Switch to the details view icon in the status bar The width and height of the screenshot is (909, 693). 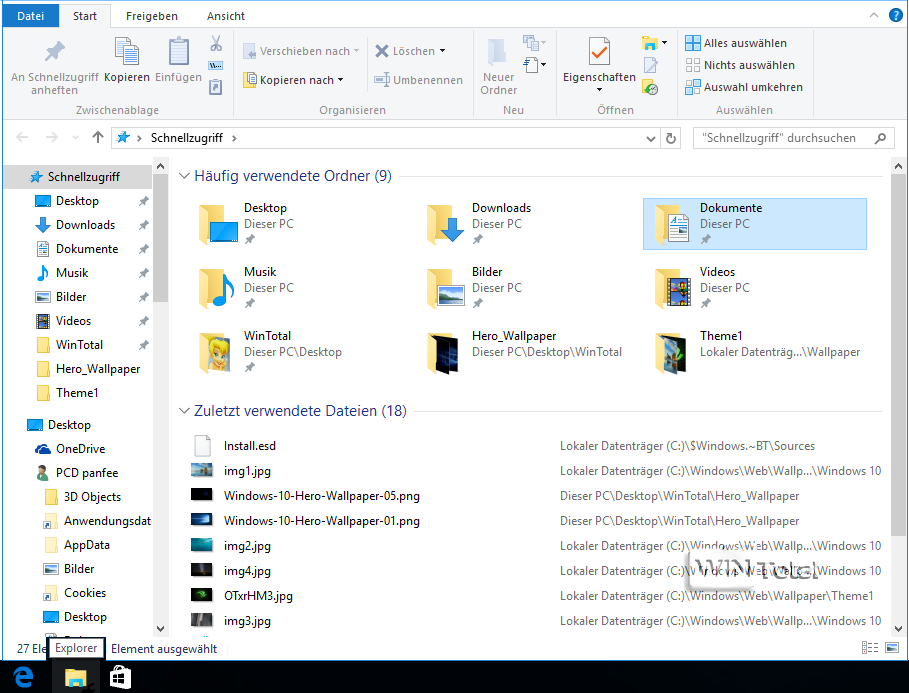(870, 648)
